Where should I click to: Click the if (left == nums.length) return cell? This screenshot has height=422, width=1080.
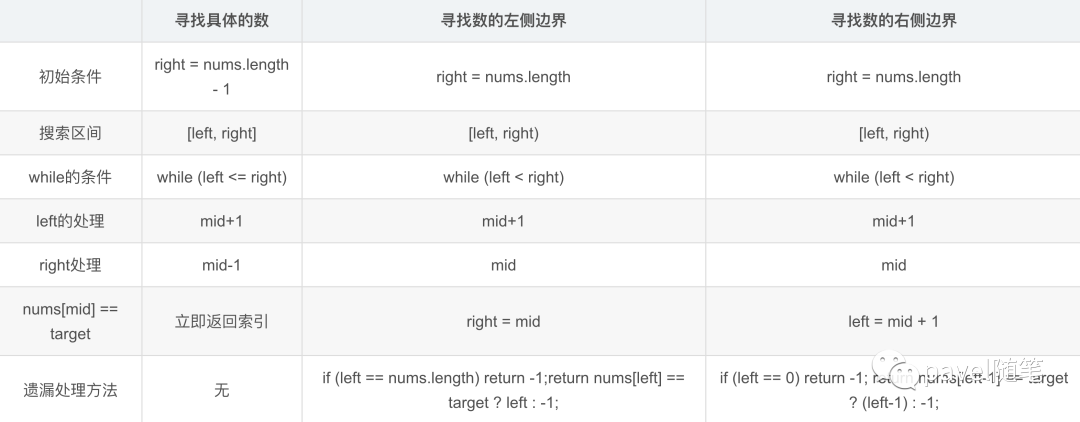[x=503, y=389]
